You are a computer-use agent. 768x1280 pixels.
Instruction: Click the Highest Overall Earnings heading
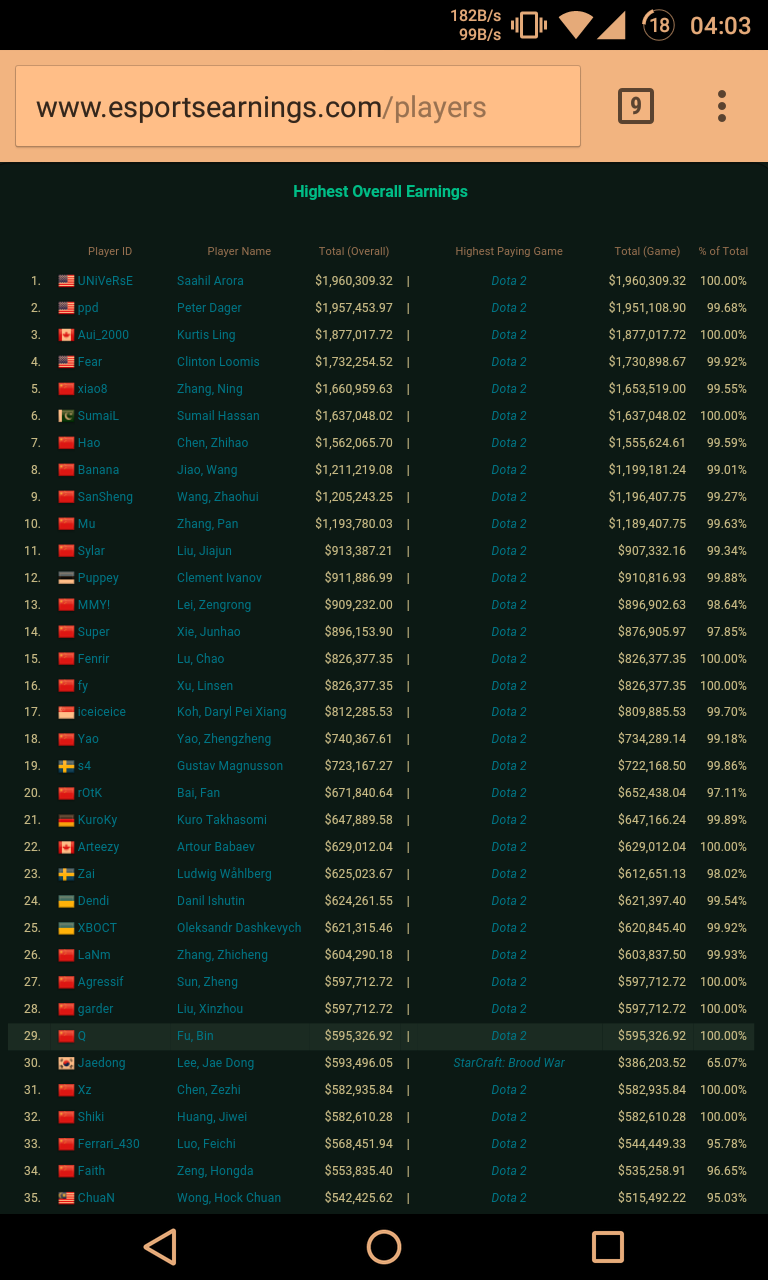pos(380,192)
